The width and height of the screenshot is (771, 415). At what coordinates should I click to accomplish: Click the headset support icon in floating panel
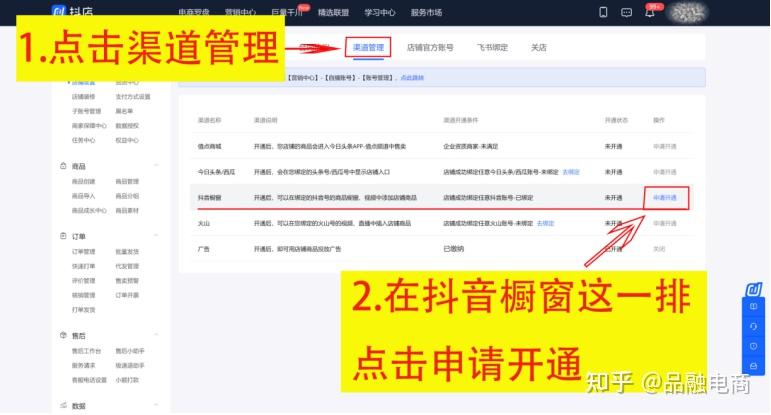click(x=753, y=326)
